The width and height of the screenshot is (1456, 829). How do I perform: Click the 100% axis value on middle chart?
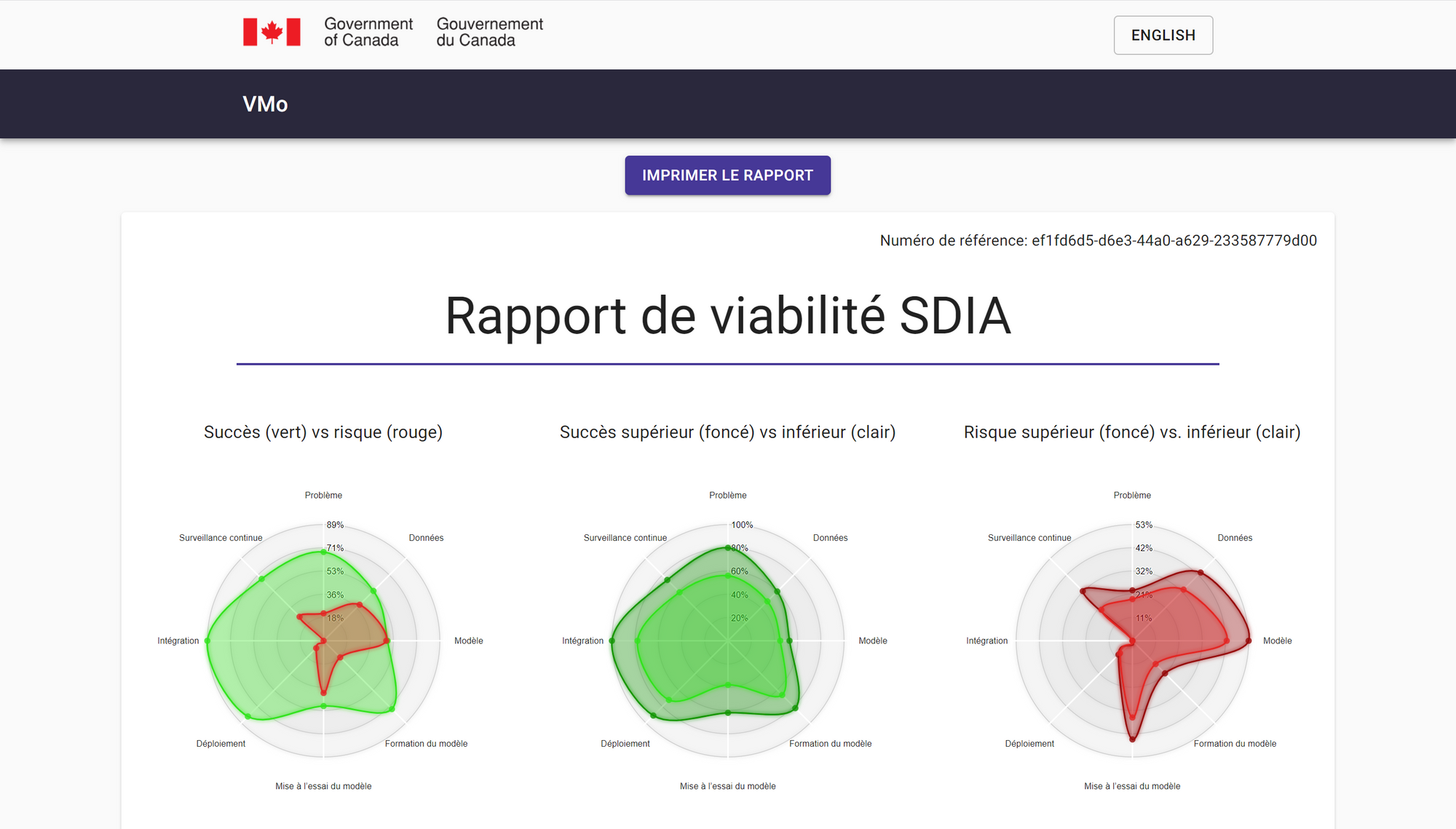[x=742, y=525]
